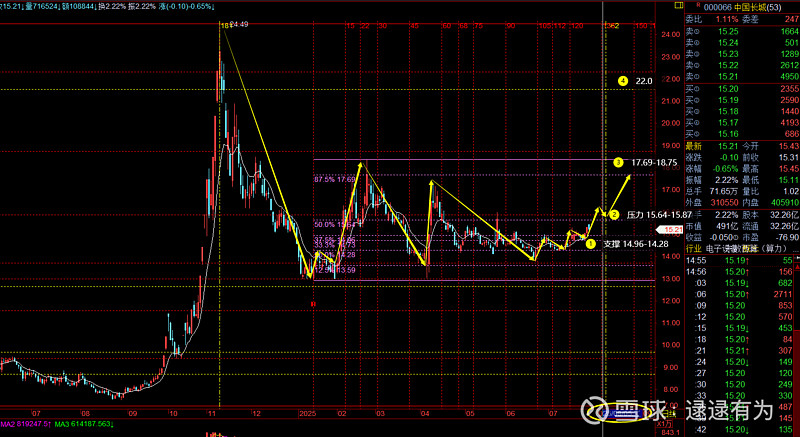
Task: Click the :09 tick row with volume 853
Action: (739, 305)
